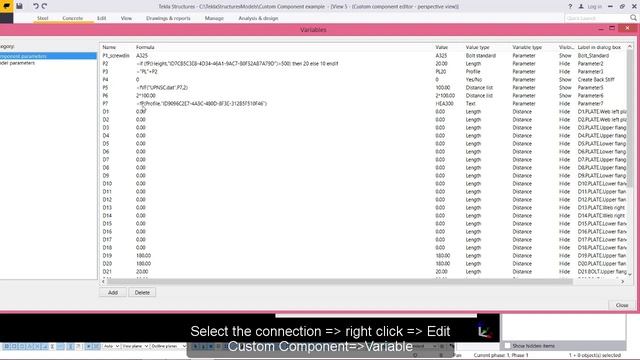Open the Outline planes dropdown
This screenshot has width=640, height=360.
pos(168,346)
